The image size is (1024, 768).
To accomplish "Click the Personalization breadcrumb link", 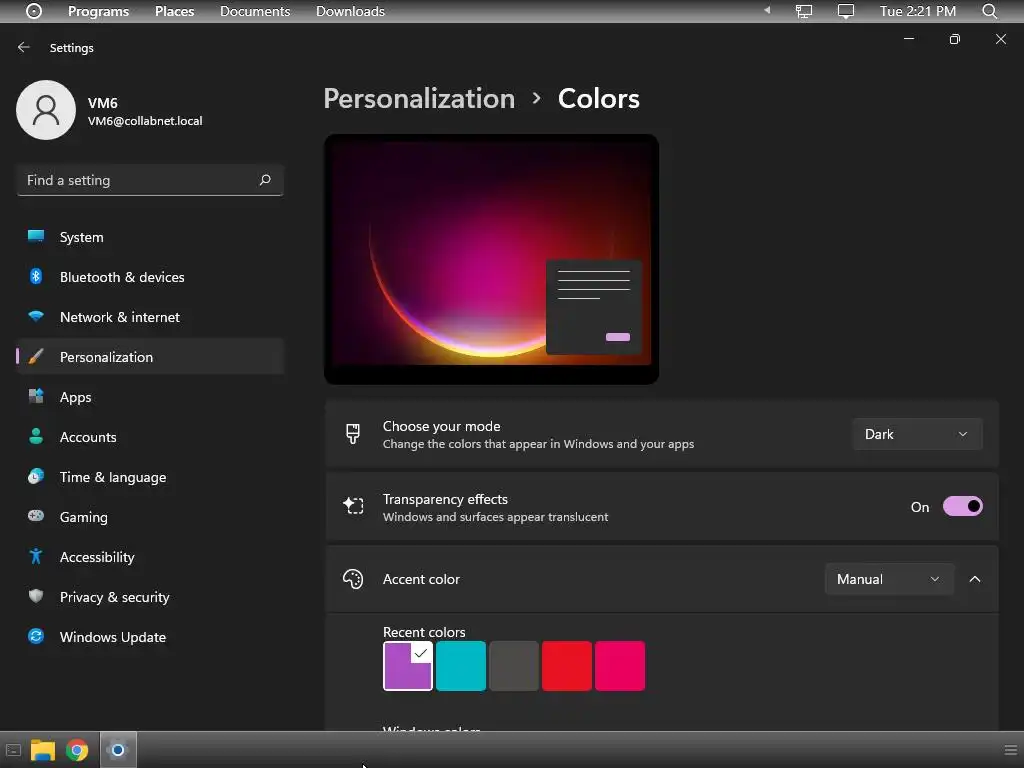I will [419, 99].
